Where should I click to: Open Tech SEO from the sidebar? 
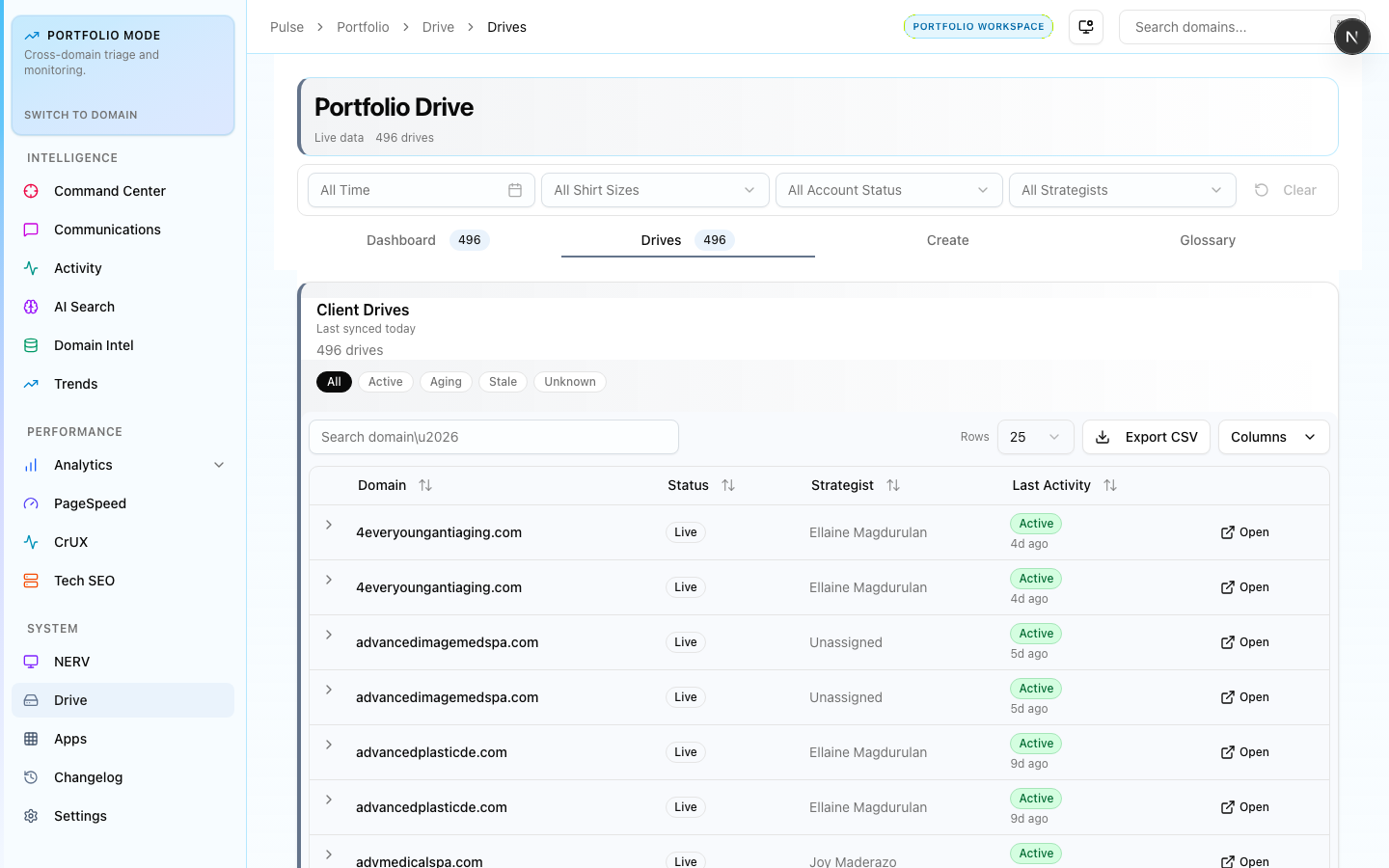click(84, 581)
